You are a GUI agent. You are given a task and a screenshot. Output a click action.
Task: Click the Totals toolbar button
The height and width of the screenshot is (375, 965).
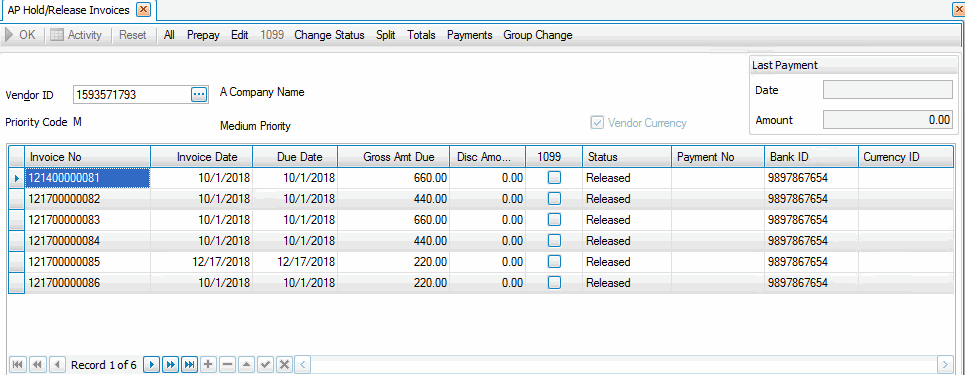[x=422, y=35]
